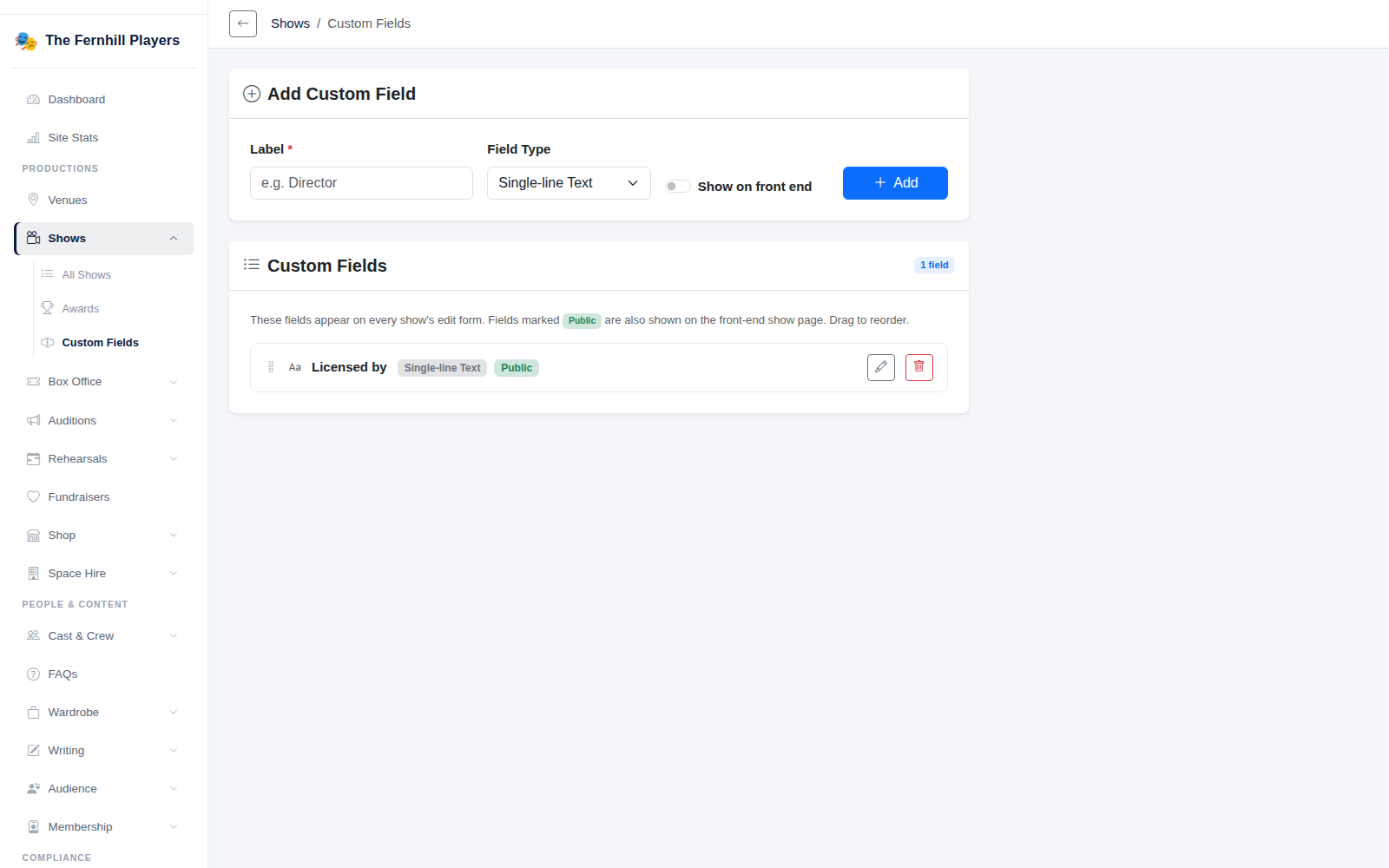
Task: Click Shows breadcrumb link
Action: [290, 23]
